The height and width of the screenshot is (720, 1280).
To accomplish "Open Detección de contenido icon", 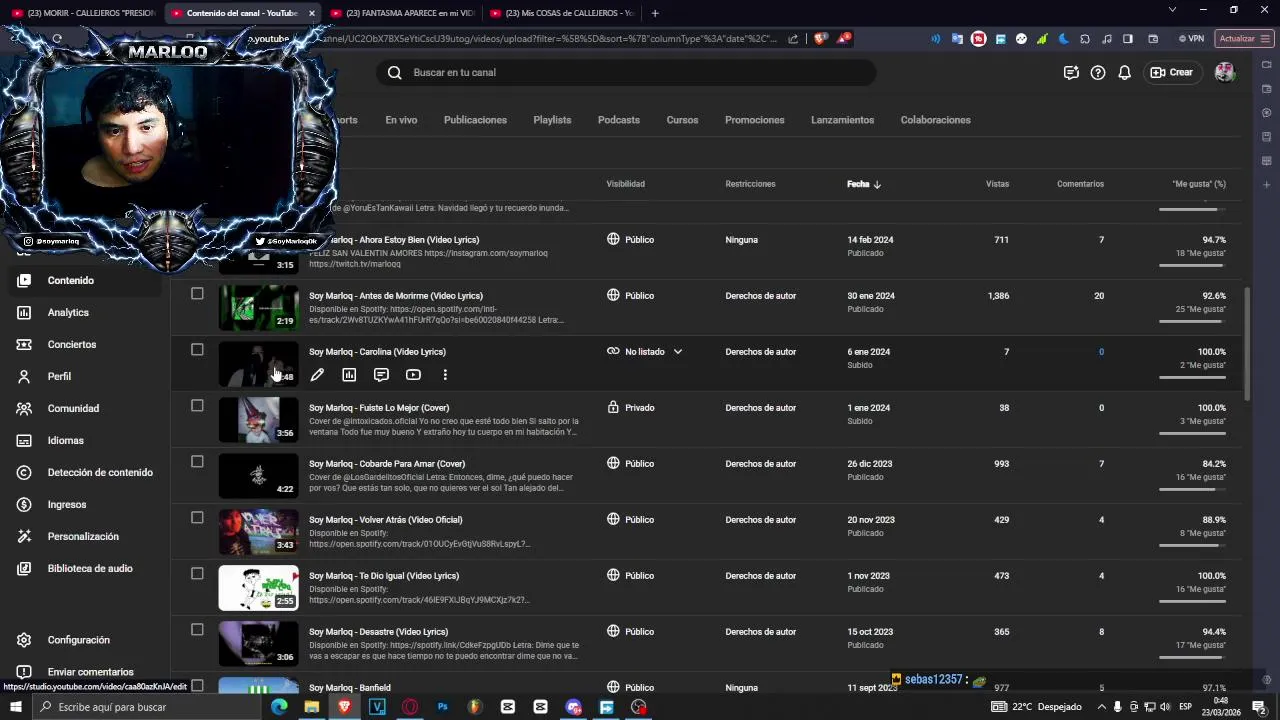I will pyautogui.click(x=24, y=472).
